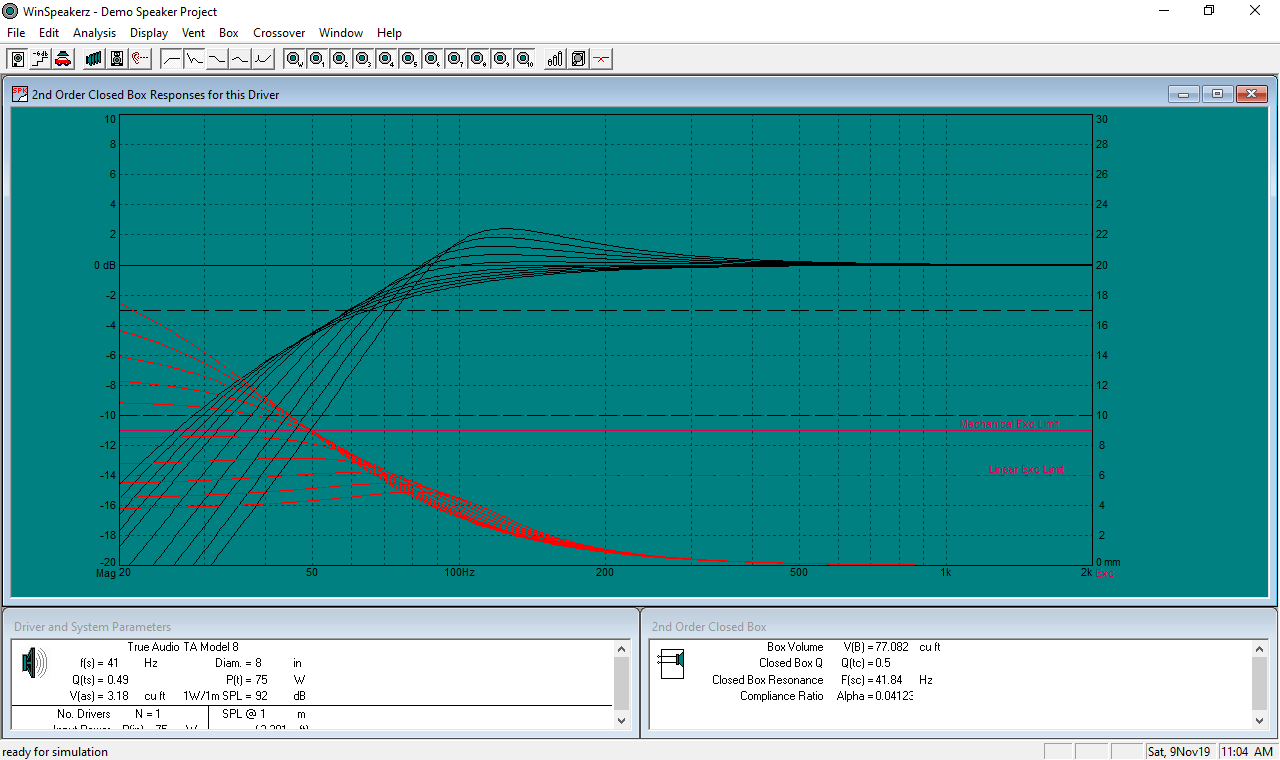Click the 'ready for simulation' status text
This screenshot has height=760, width=1280.
click(x=55, y=751)
